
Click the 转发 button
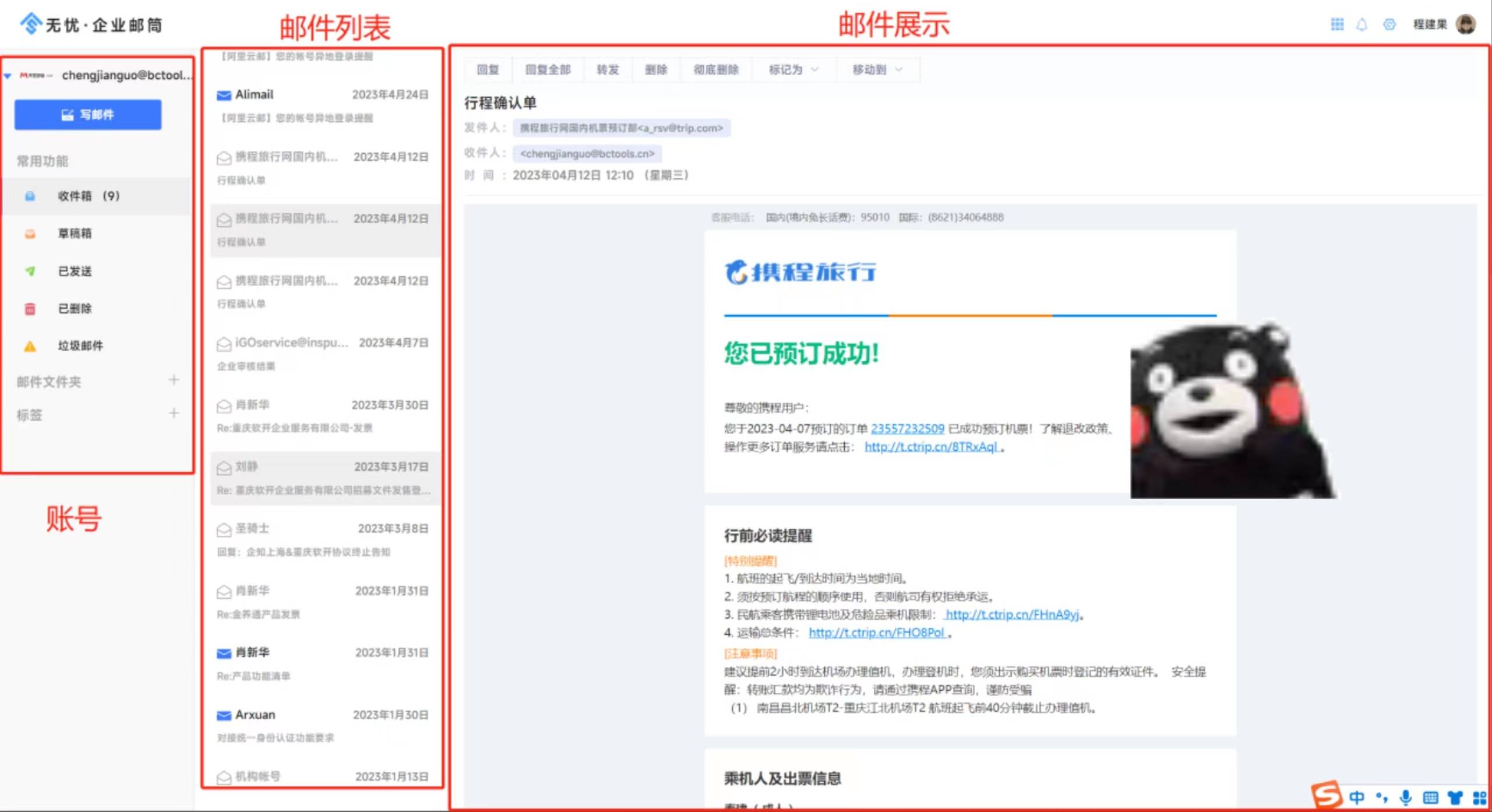(608, 70)
